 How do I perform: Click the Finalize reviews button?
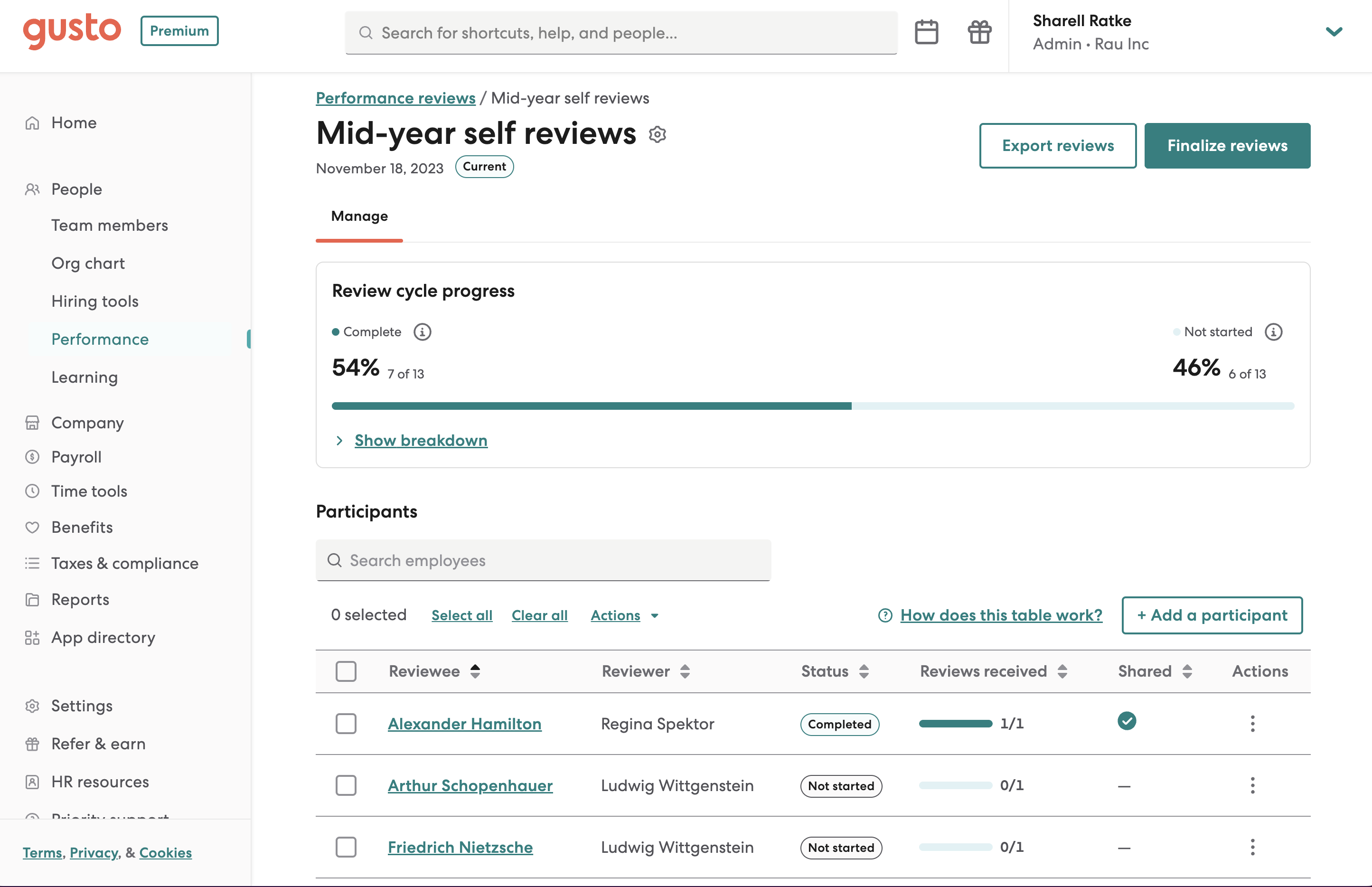[1227, 146]
